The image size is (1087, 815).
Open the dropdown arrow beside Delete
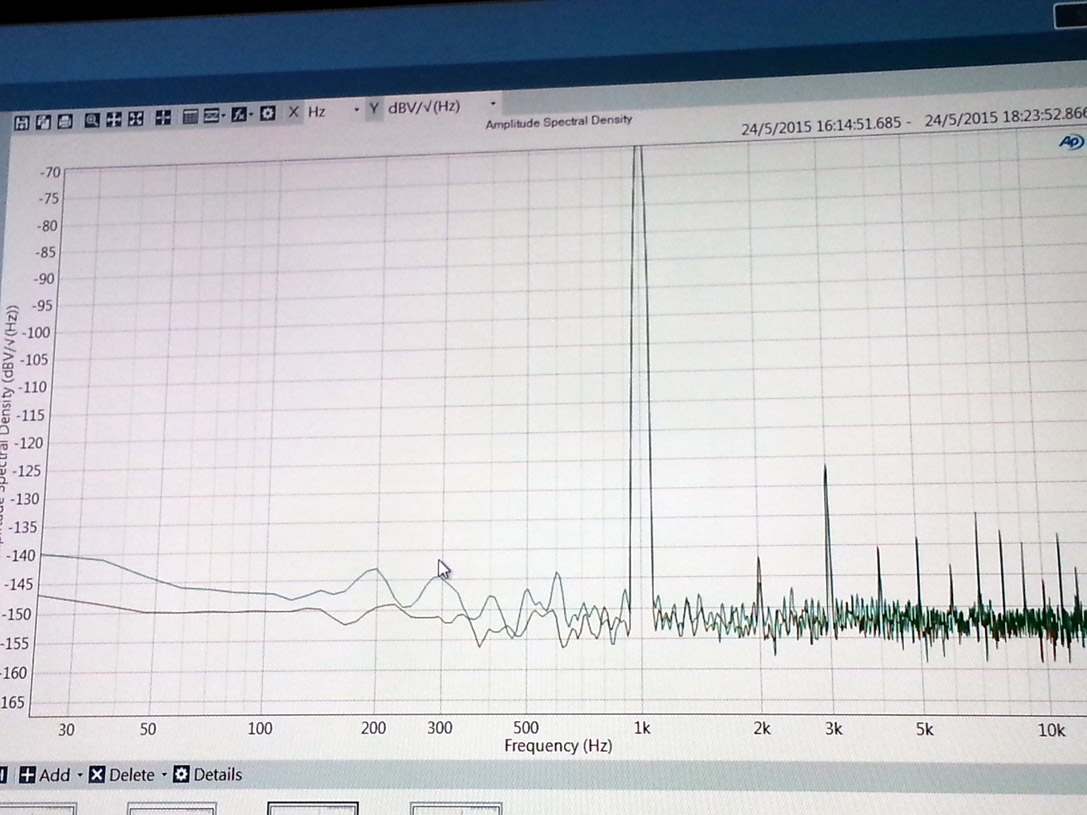(x=164, y=774)
